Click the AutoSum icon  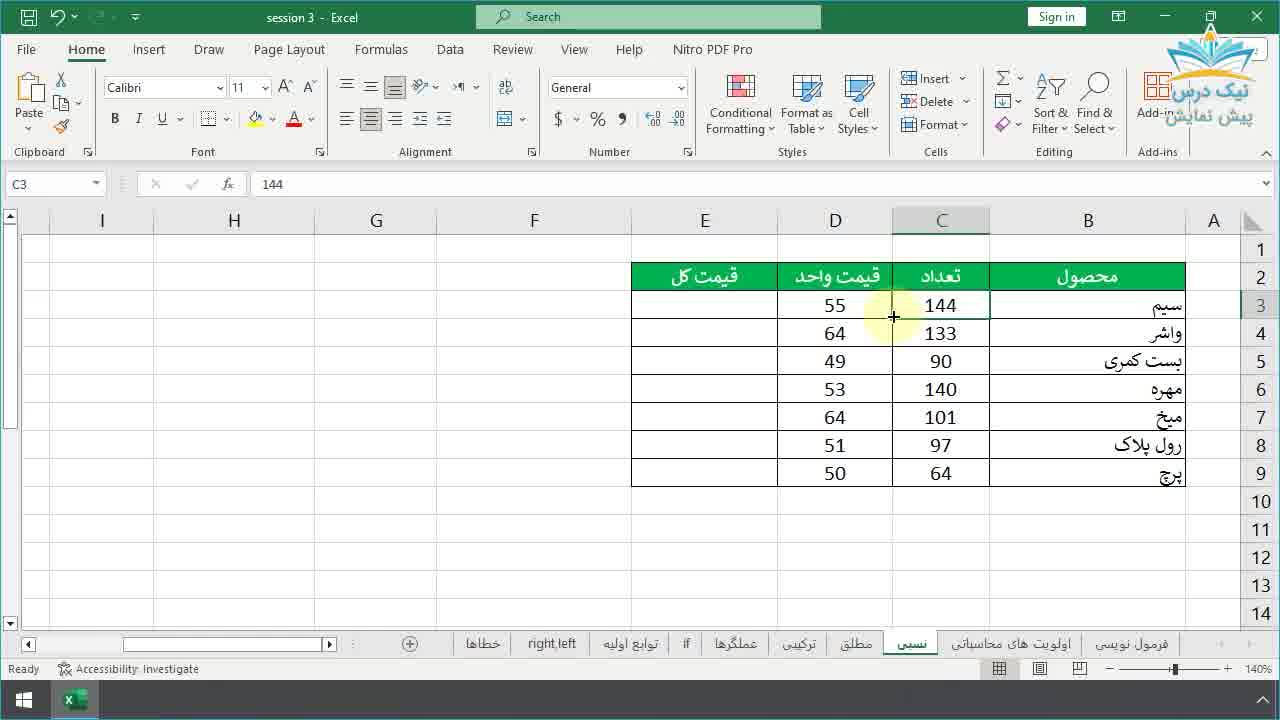pyautogui.click(x=1003, y=77)
